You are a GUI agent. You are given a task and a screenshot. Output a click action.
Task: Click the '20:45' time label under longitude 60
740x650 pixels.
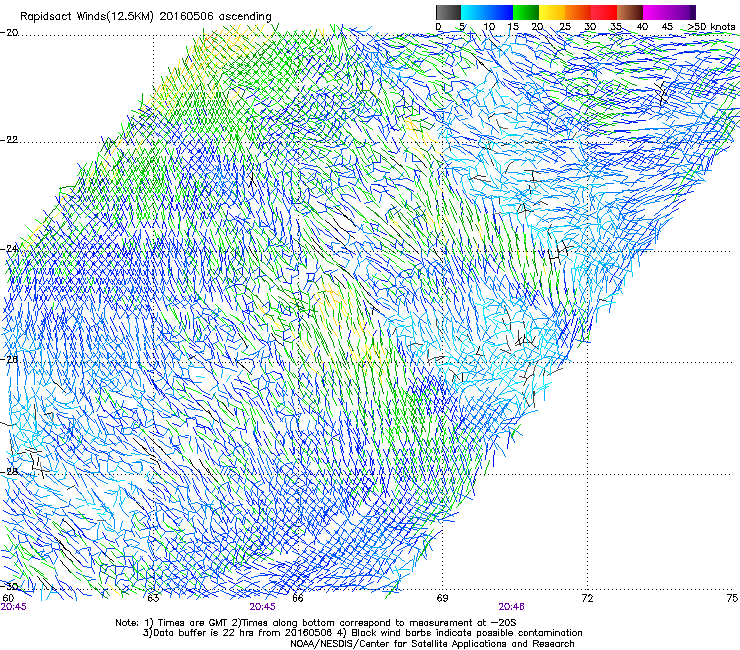[x=14, y=607]
